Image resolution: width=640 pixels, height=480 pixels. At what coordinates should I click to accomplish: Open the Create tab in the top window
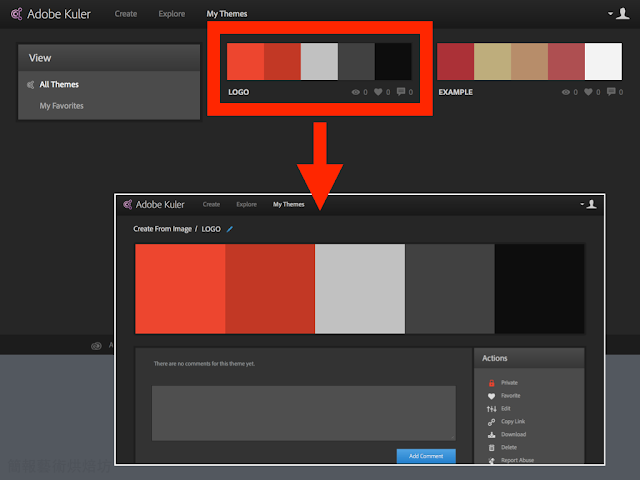click(x=126, y=14)
